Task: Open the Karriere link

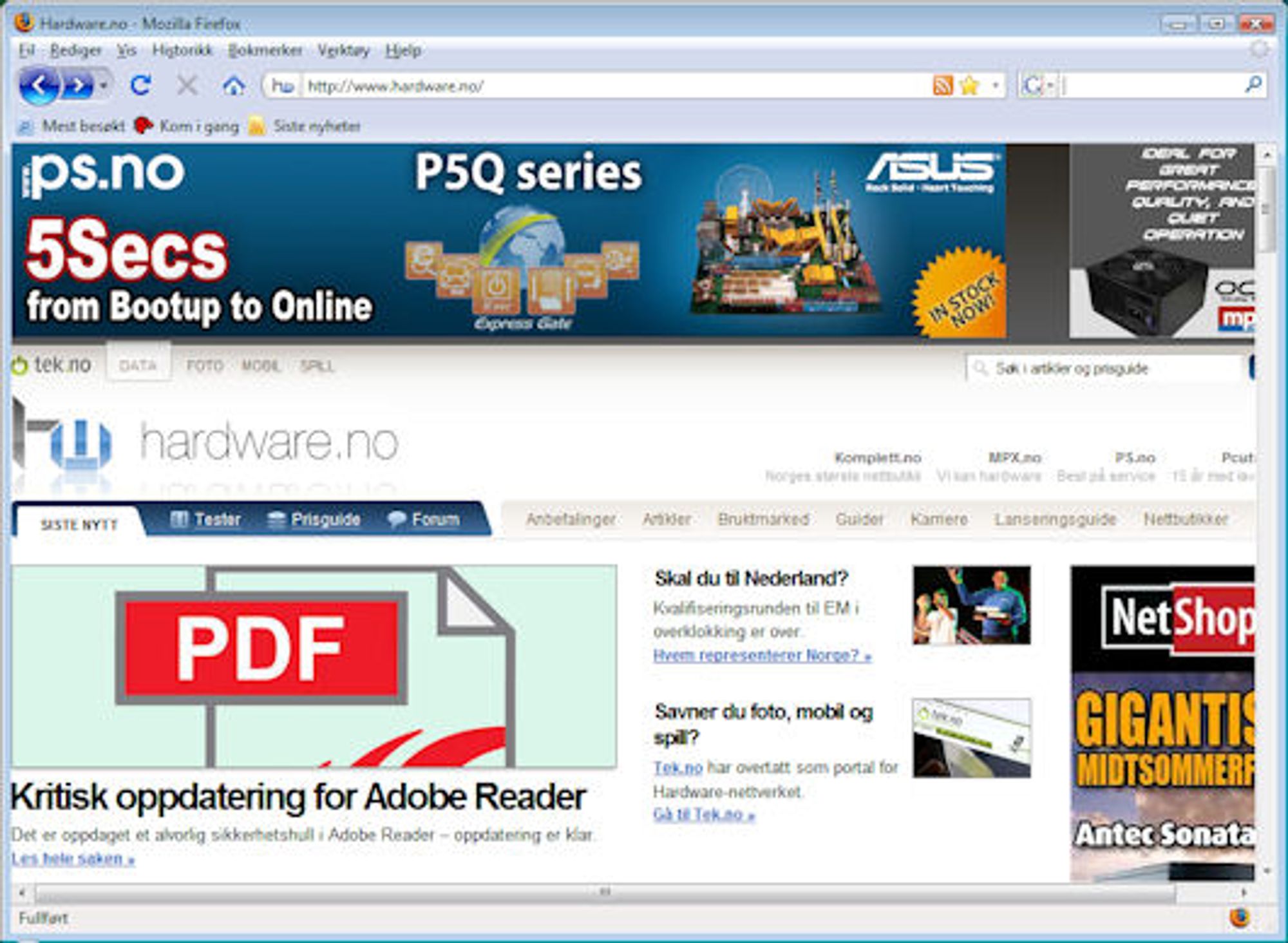Action: (x=939, y=519)
